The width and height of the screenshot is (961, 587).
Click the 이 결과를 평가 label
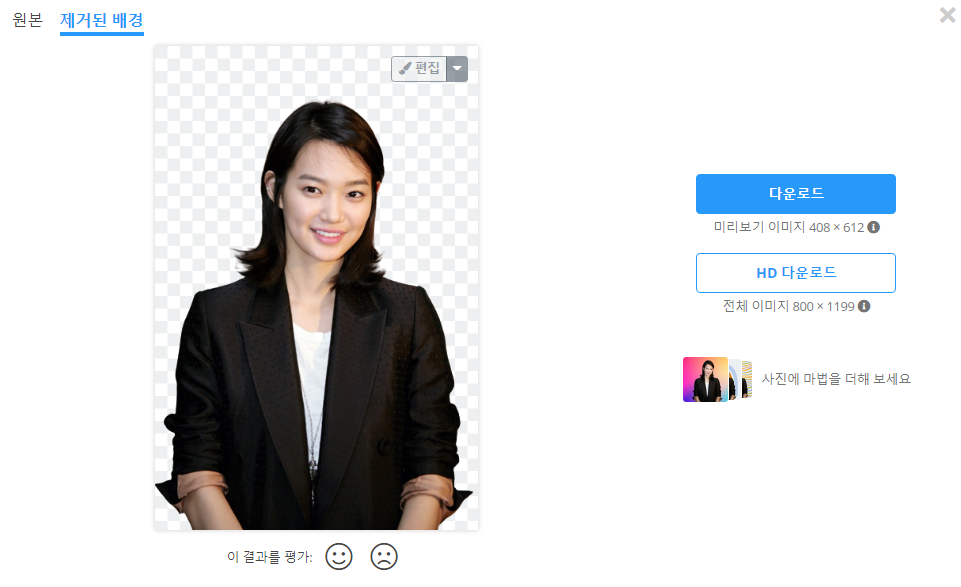tap(270, 557)
